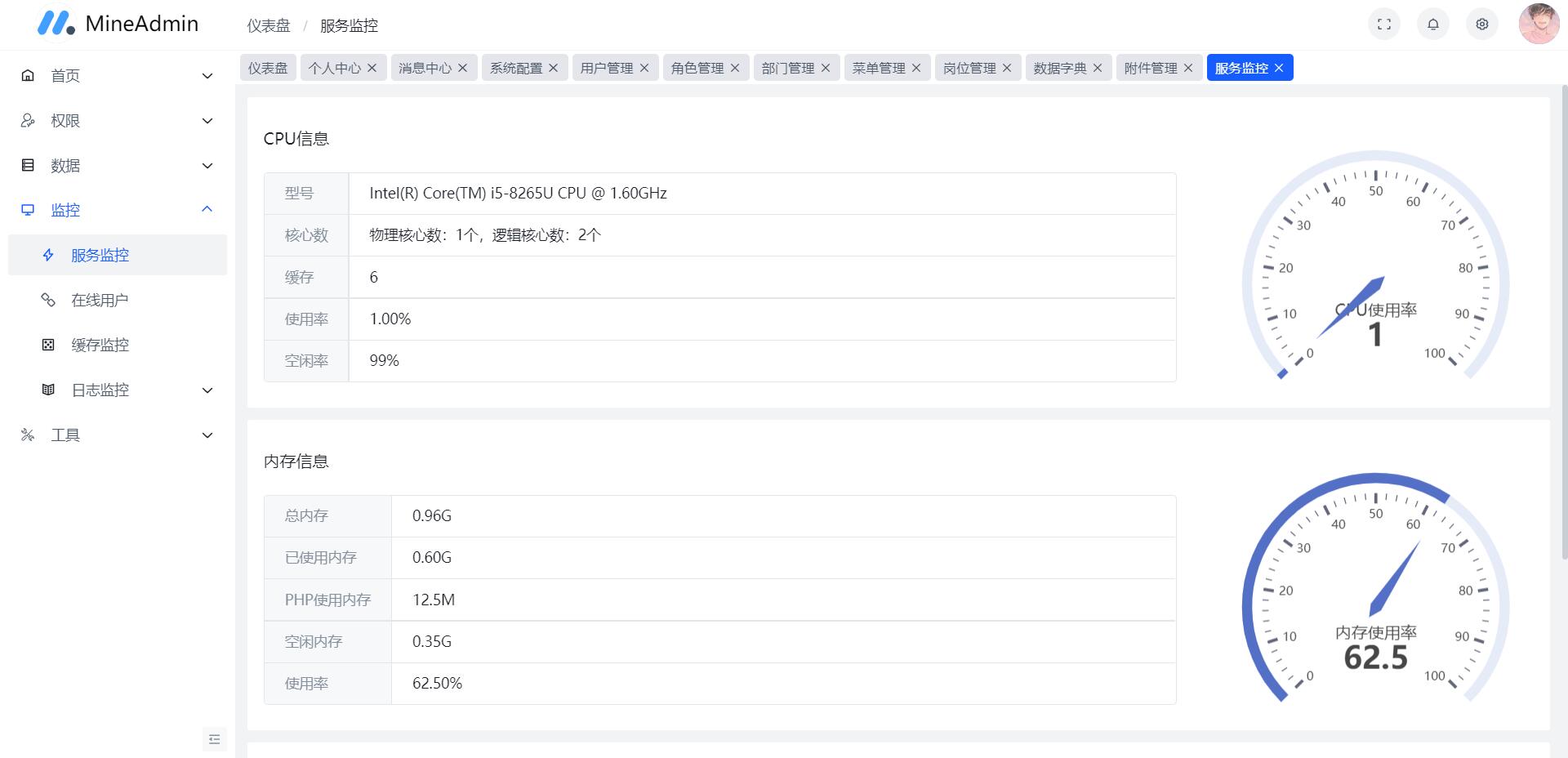The image size is (1568, 758).
Task: Open 服务监控 in the sidebar
Action: click(x=118, y=255)
